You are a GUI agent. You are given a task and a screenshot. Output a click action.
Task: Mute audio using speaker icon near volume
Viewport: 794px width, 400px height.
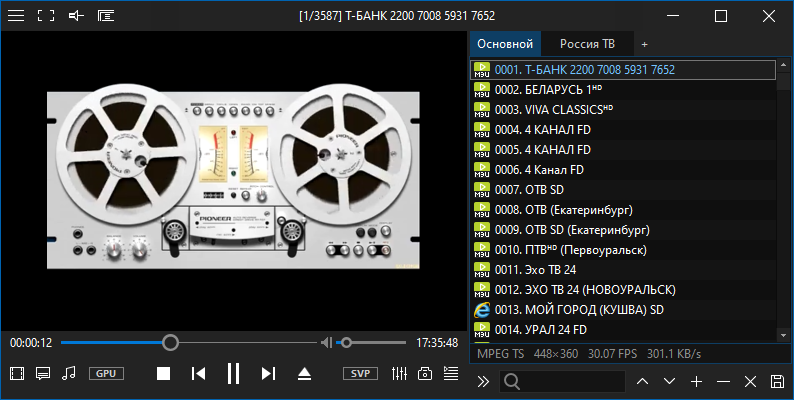point(327,343)
